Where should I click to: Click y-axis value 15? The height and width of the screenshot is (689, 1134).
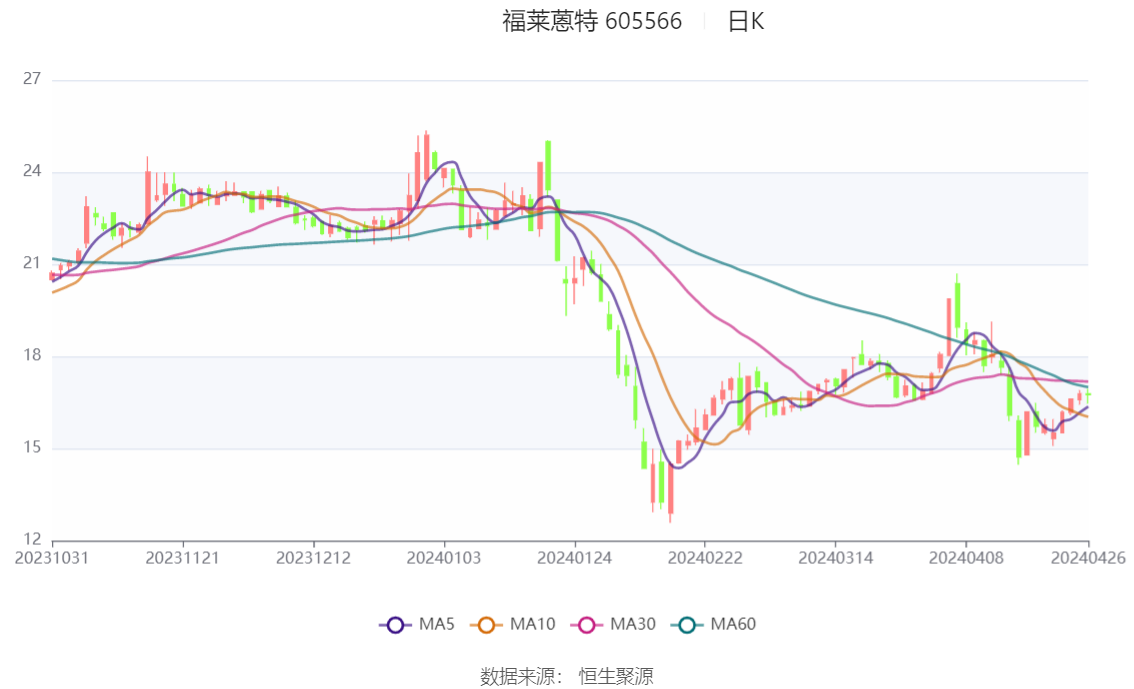[32, 448]
